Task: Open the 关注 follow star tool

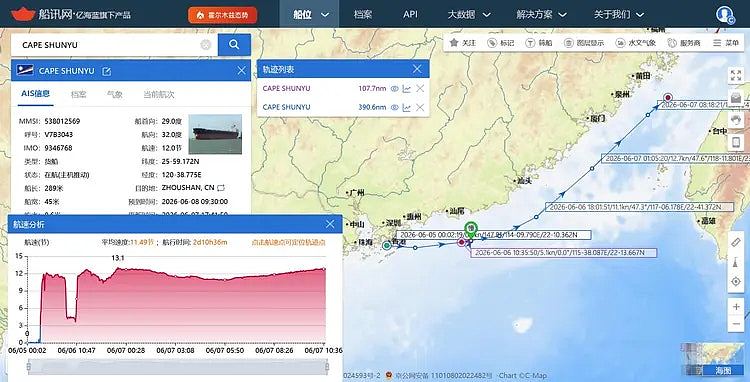Action: coord(463,43)
